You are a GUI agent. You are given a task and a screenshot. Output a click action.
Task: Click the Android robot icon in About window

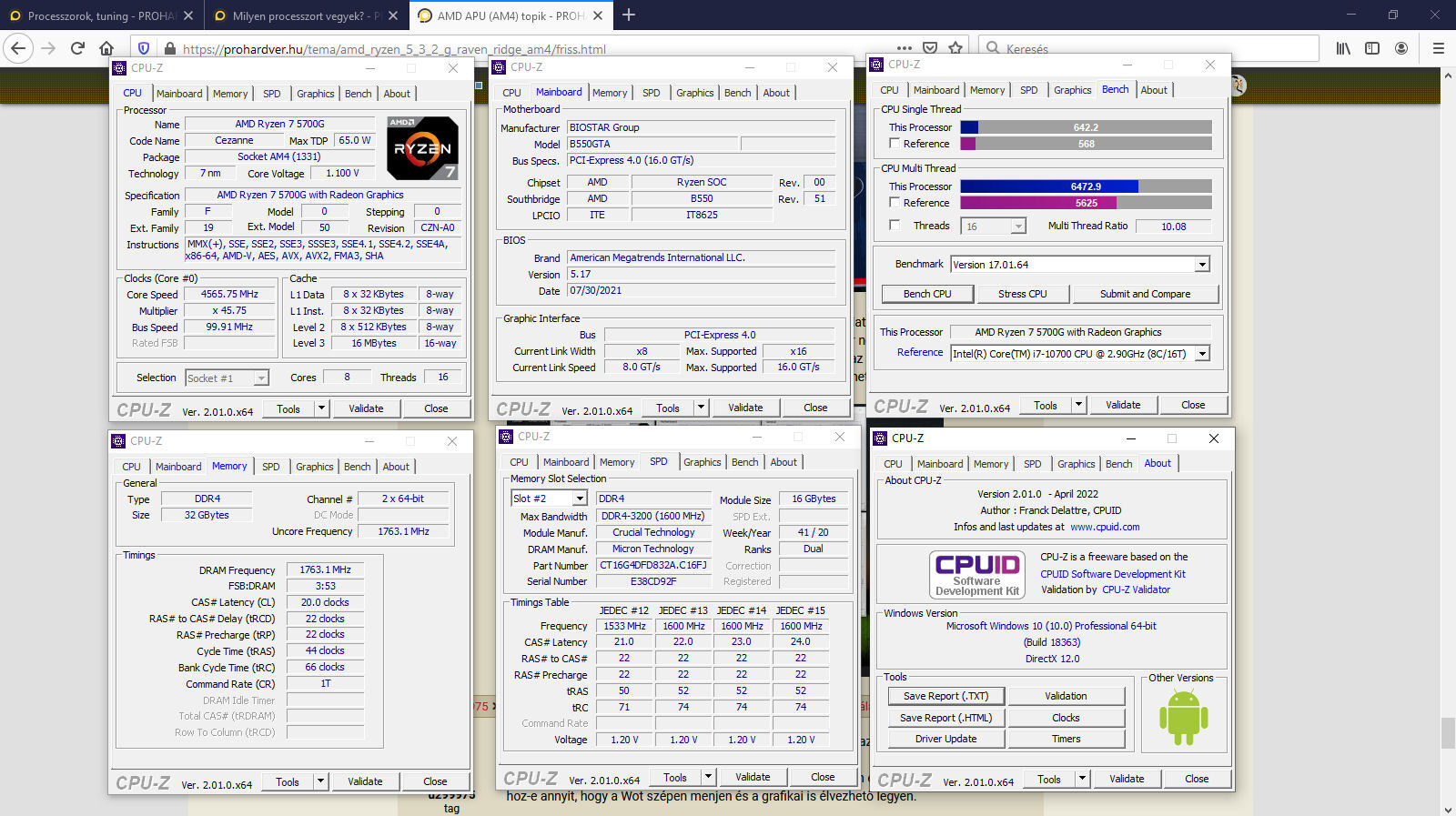[x=1183, y=718]
